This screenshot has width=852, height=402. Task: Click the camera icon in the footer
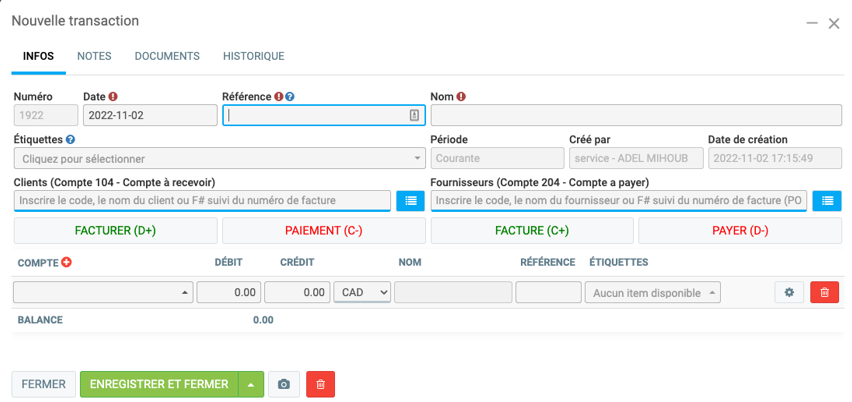pos(284,384)
